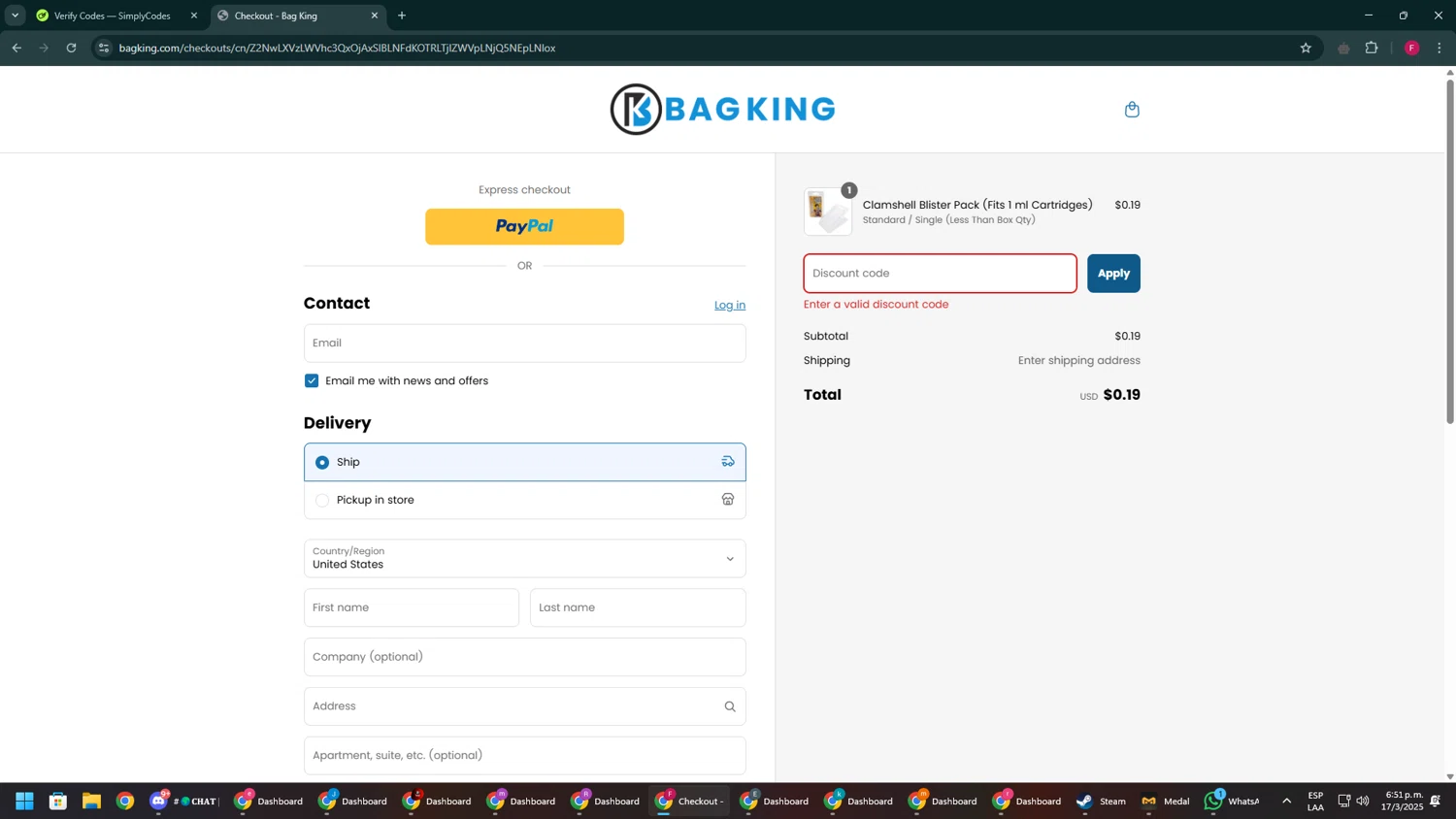View site information icon in address bar
1456x819 pixels.
[x=104, y=48]
